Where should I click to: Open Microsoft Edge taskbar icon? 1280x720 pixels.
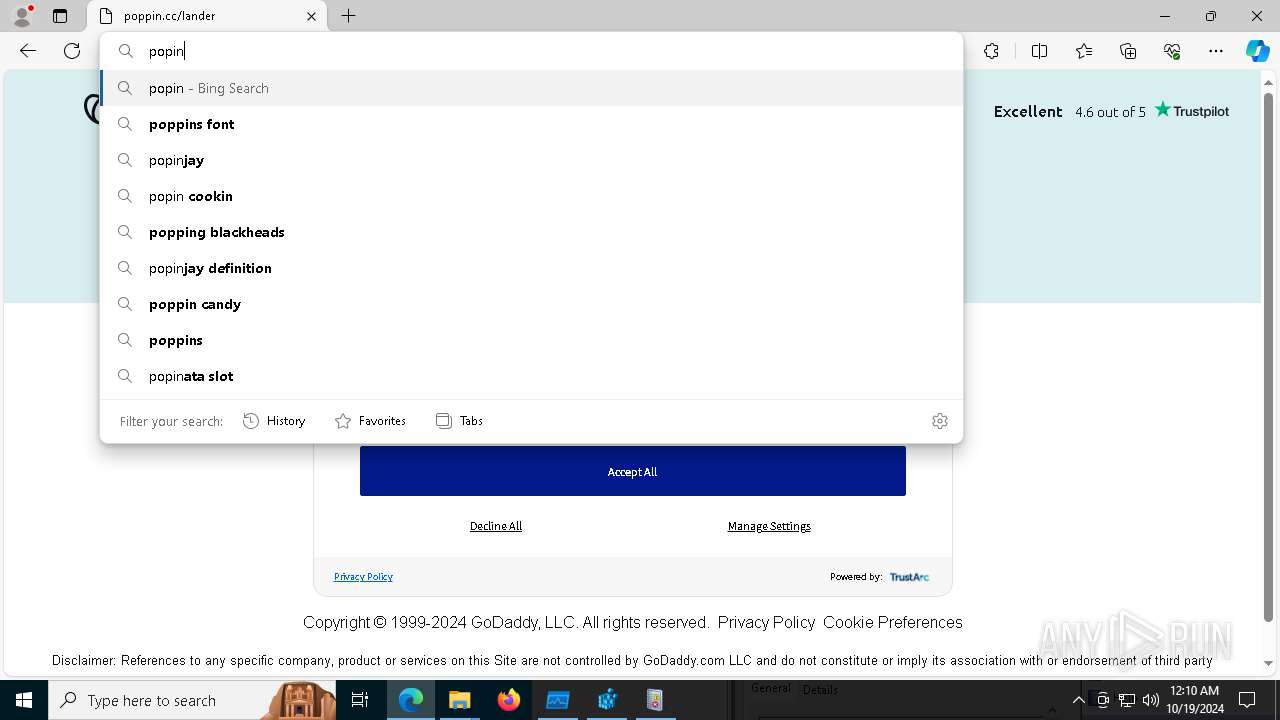(411, 700)
